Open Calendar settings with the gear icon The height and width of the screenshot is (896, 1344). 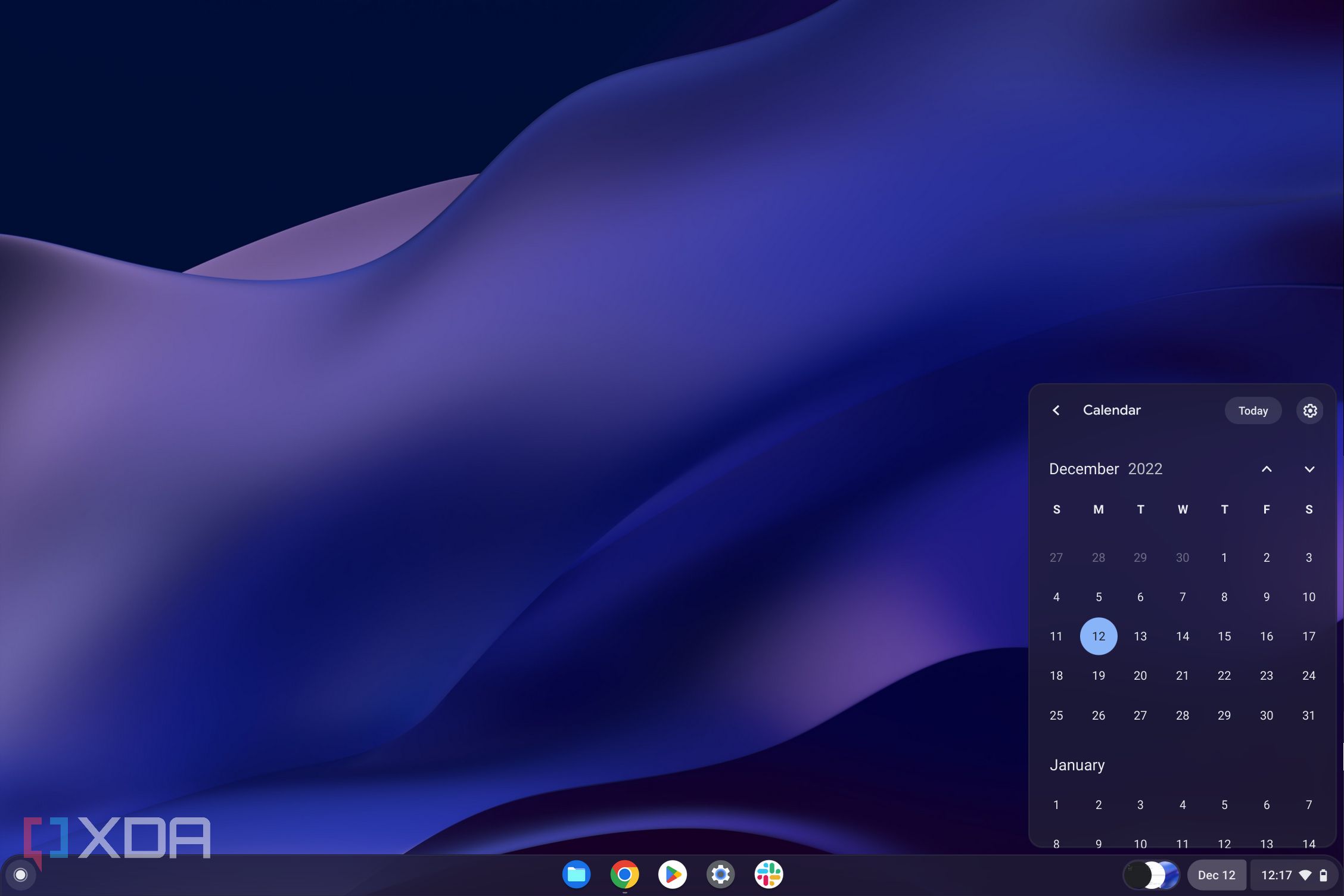point(1309,410)
